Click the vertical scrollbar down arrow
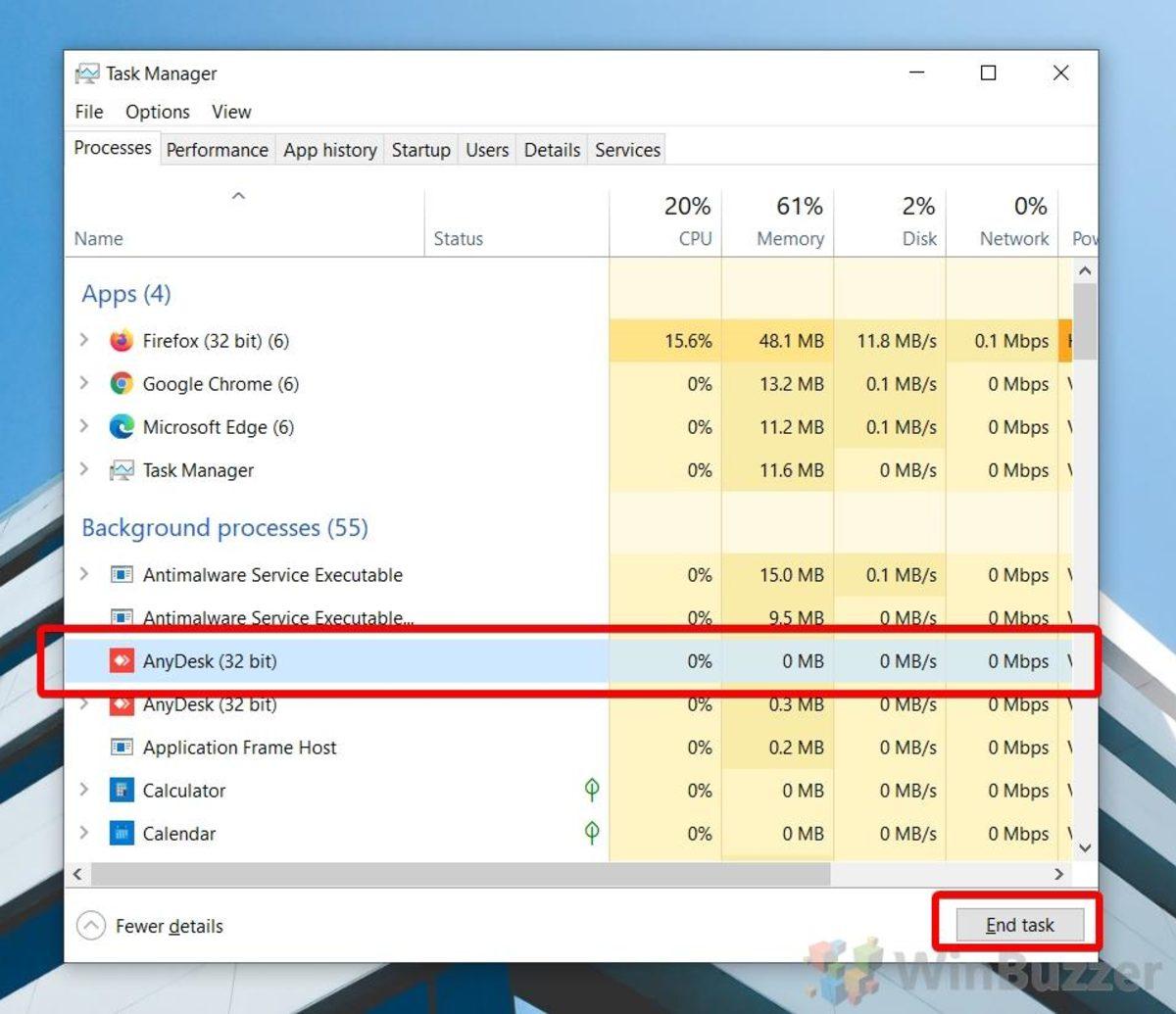Viewport: 1176px width, 1014px height. (1085, 847)
